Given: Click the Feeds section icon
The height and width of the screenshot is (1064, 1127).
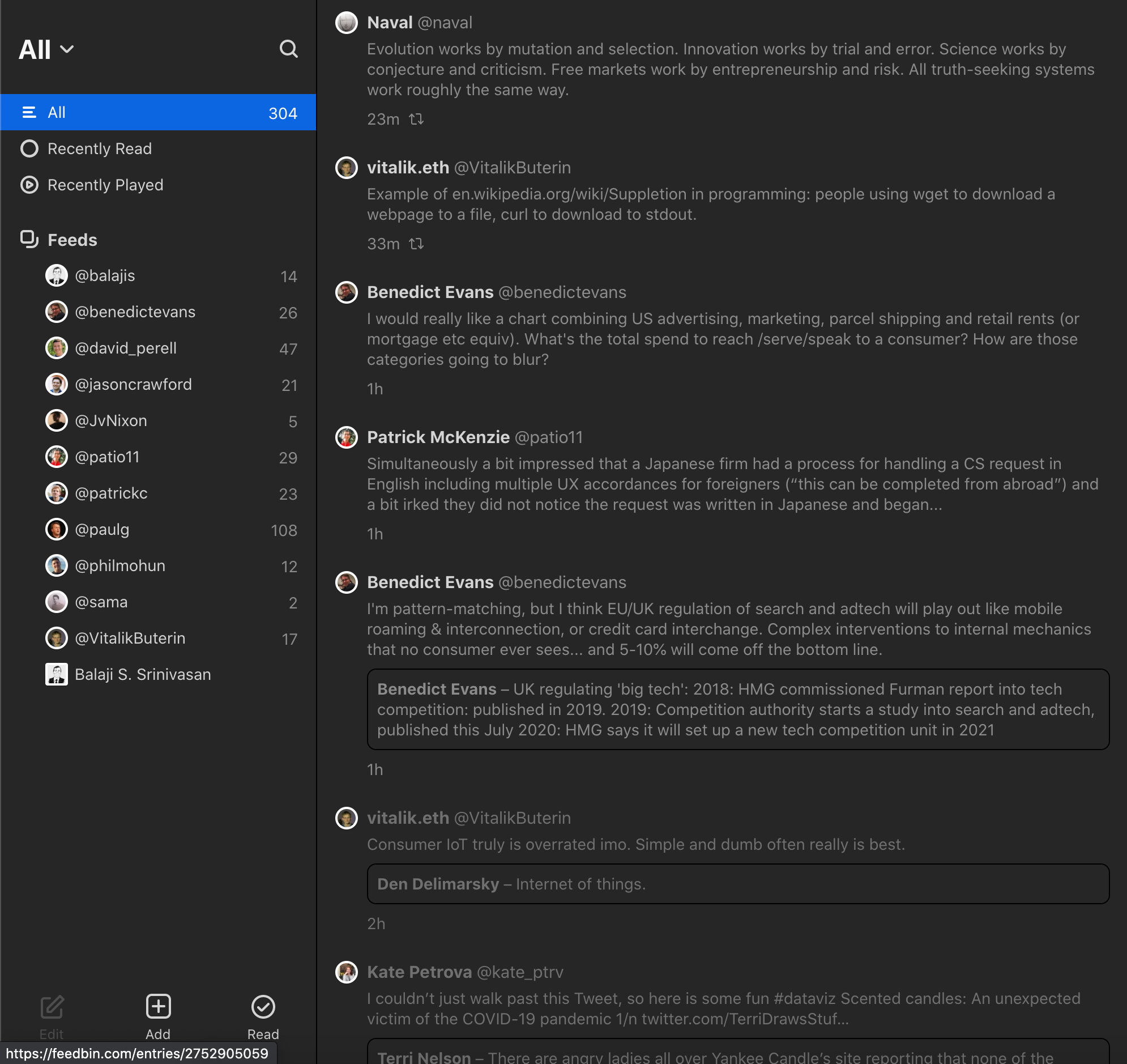Looking at the screenshot, I should click(29, 239).
